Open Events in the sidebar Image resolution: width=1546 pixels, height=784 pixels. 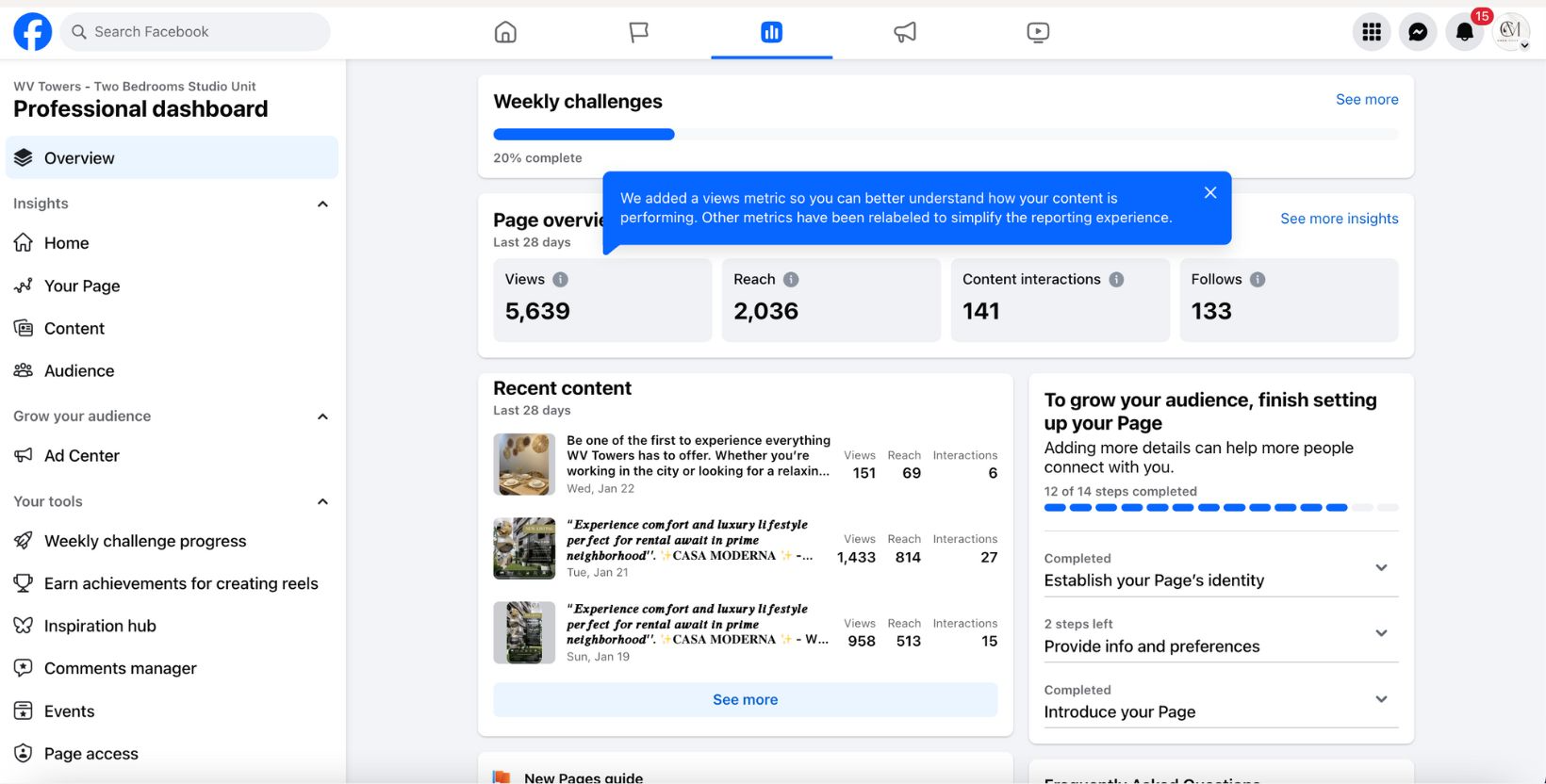(172, 710)
